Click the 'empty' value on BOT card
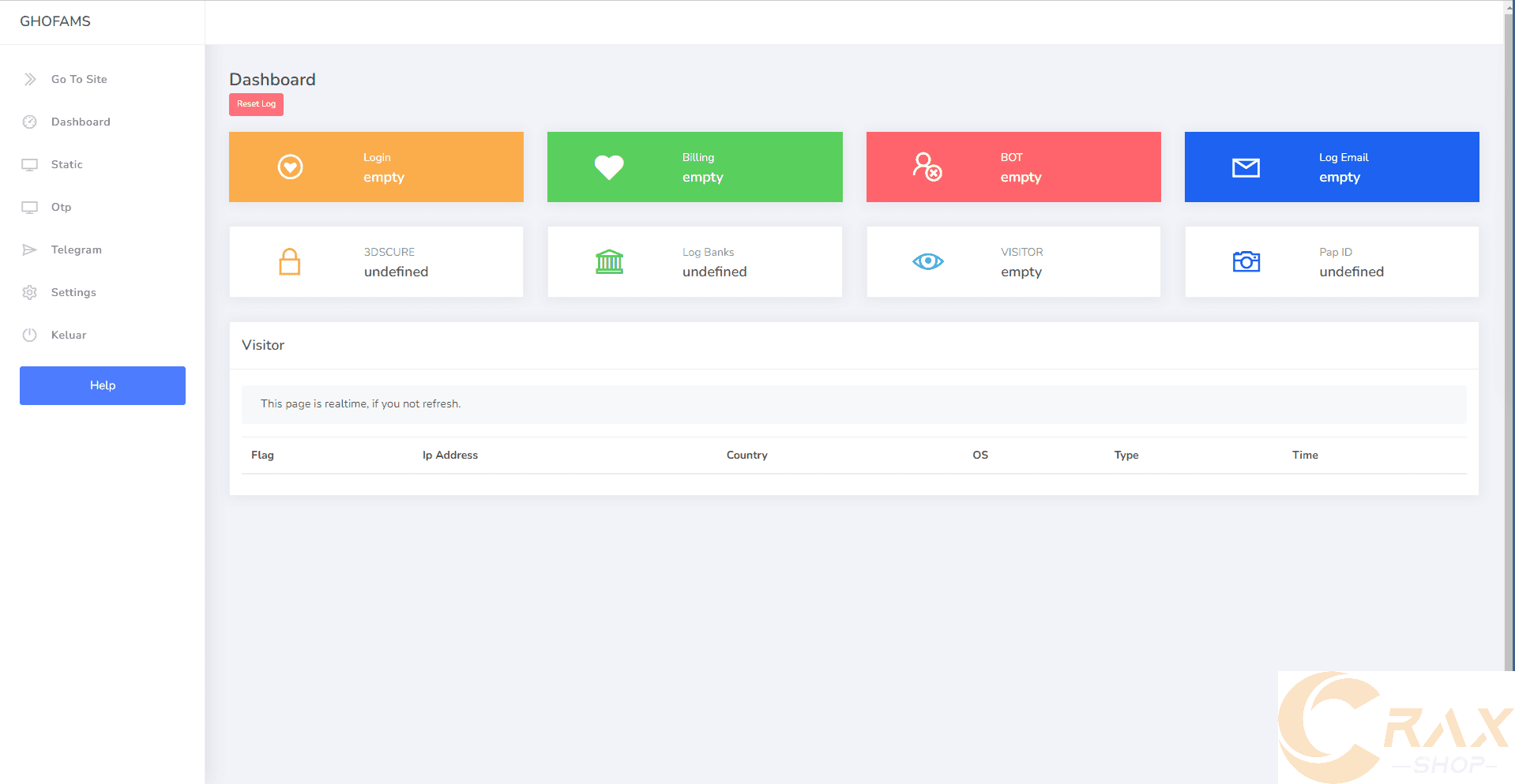The height and width of the screenshot is (784, 1515). pyautogui.click(x=1021, y=178)
